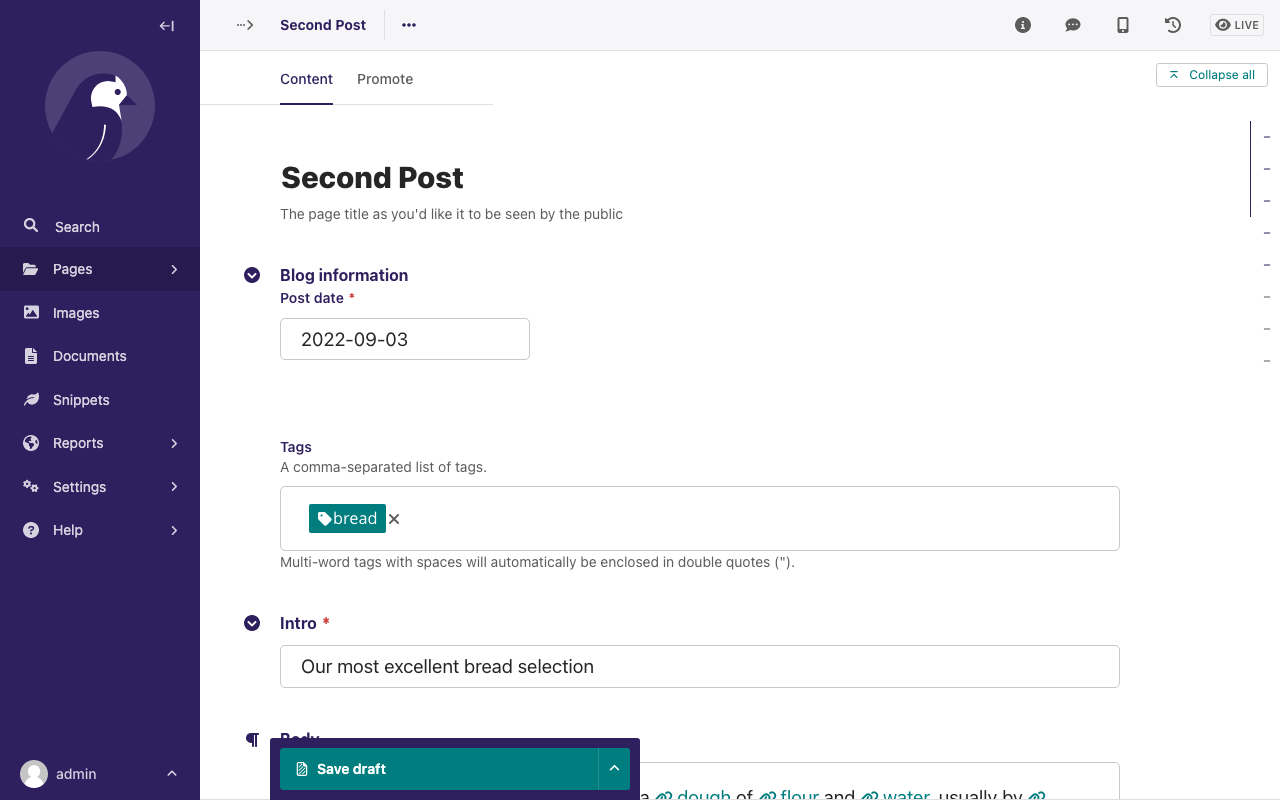This screenshot has width=1280, height=800.
Task: Click the Collapse all button
Action: (1212, 75)
